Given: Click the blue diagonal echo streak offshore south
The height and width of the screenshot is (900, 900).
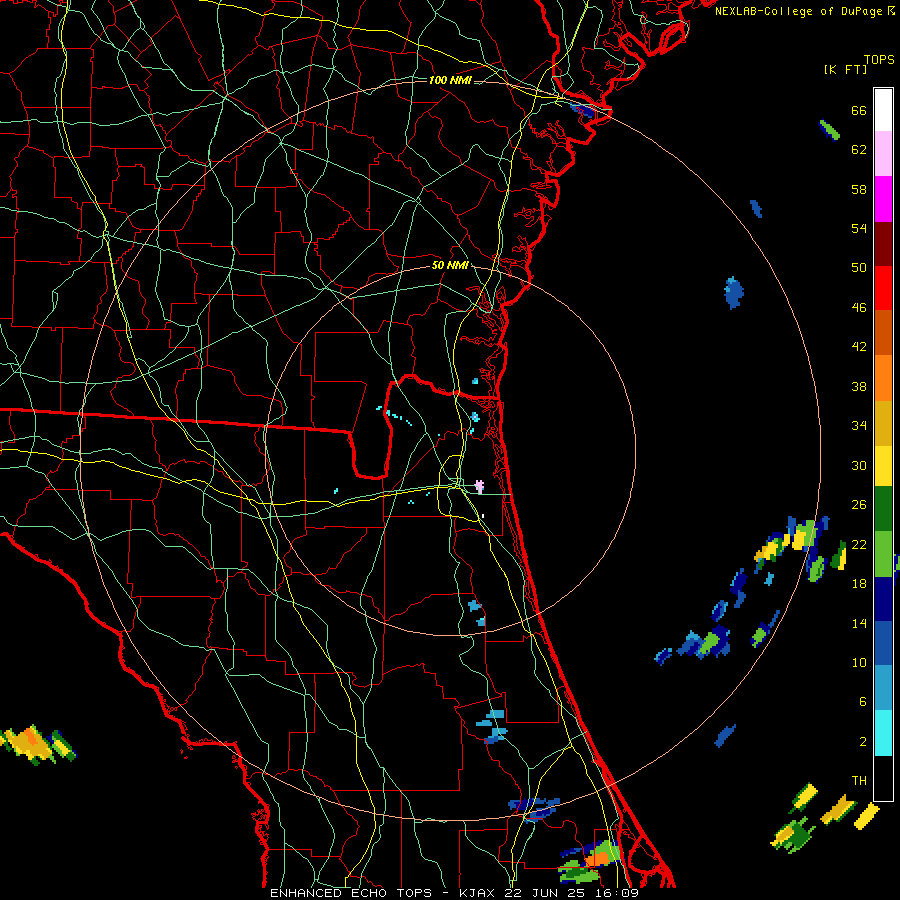Looking at the screenshot, I should [726, 736].
